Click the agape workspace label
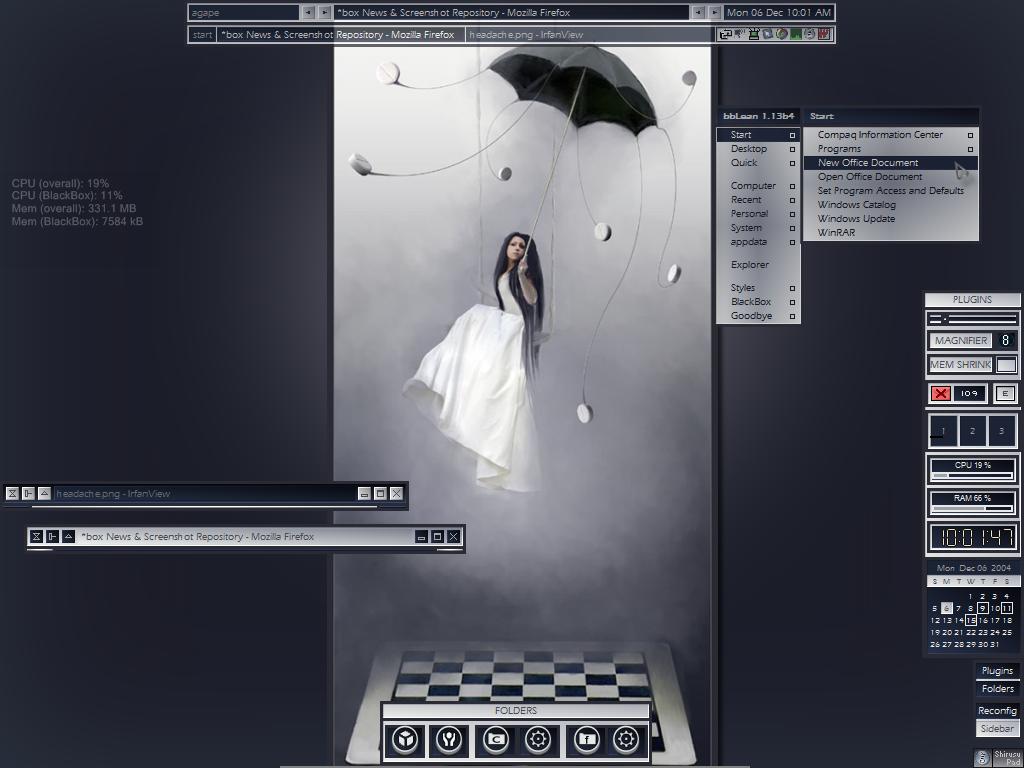The width and height of the screenshot is (1024, 768). [x=244, y=12]
